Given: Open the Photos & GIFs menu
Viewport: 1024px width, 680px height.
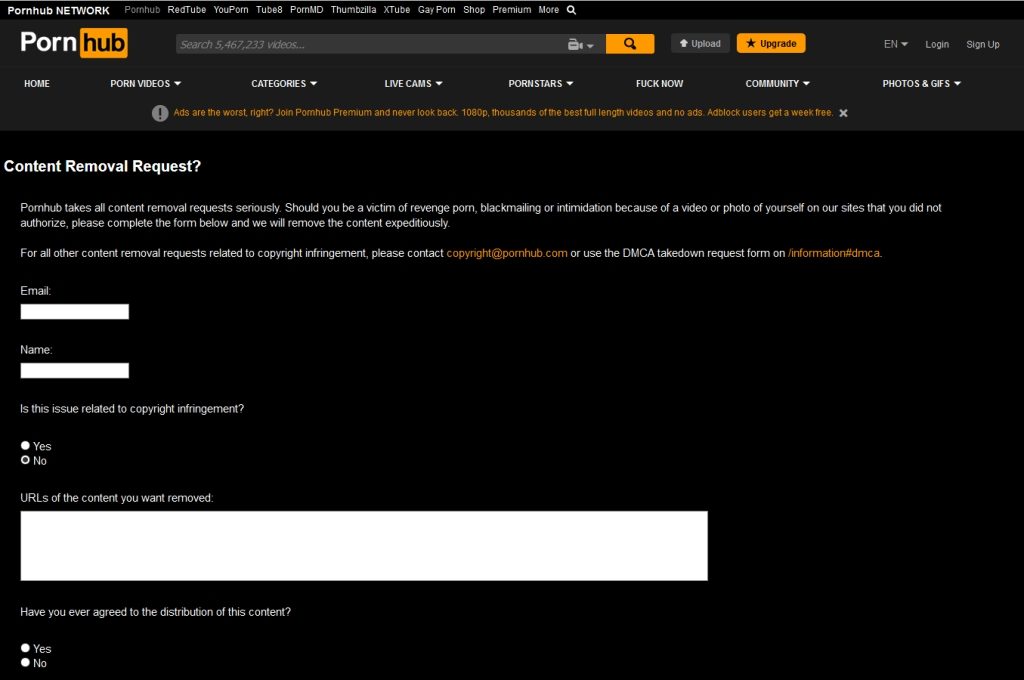Looking at the screenshot, I should click(x=921, y=84).
